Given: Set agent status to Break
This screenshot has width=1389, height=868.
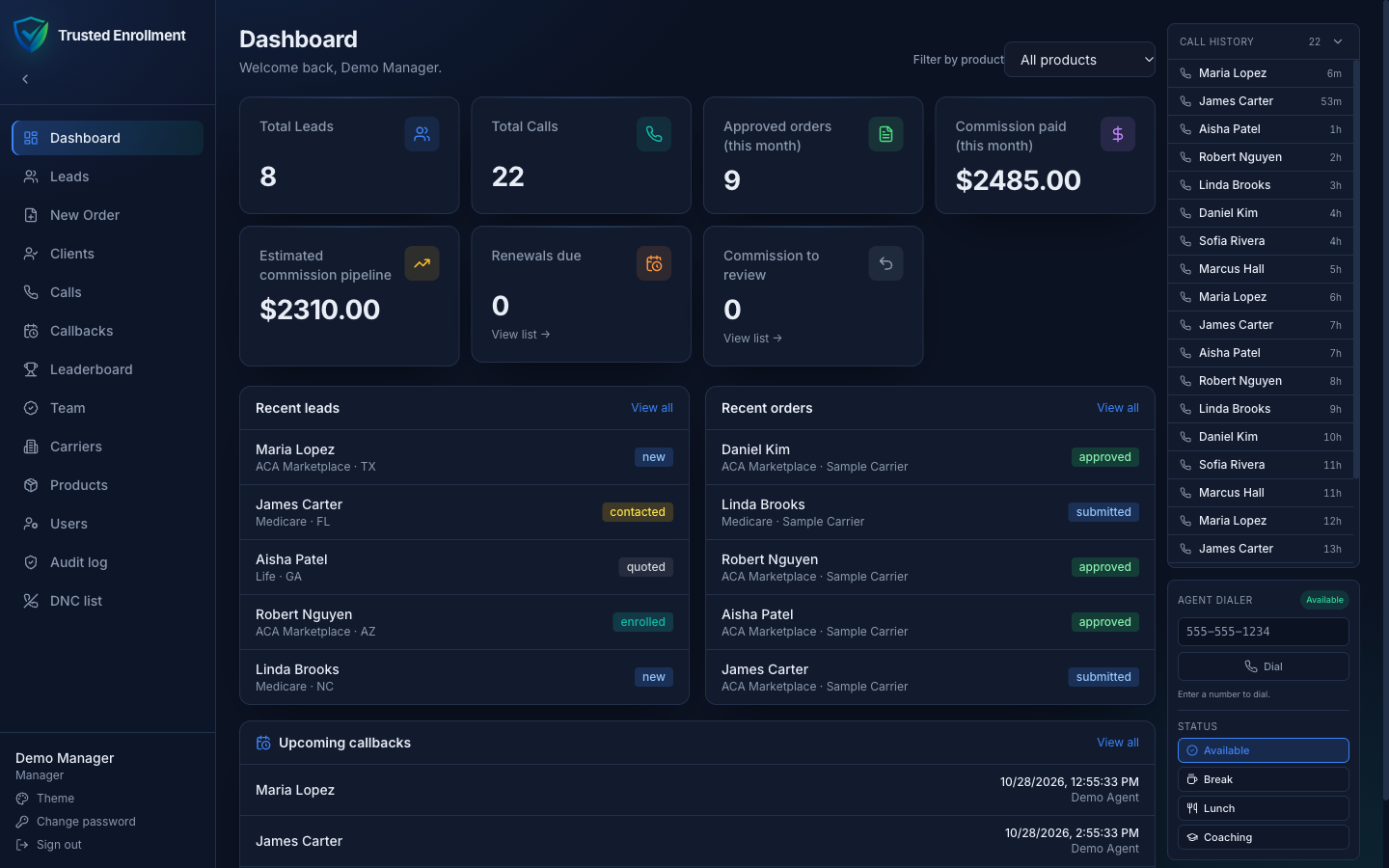Looking at the screenshot, I should point(1263,779).
